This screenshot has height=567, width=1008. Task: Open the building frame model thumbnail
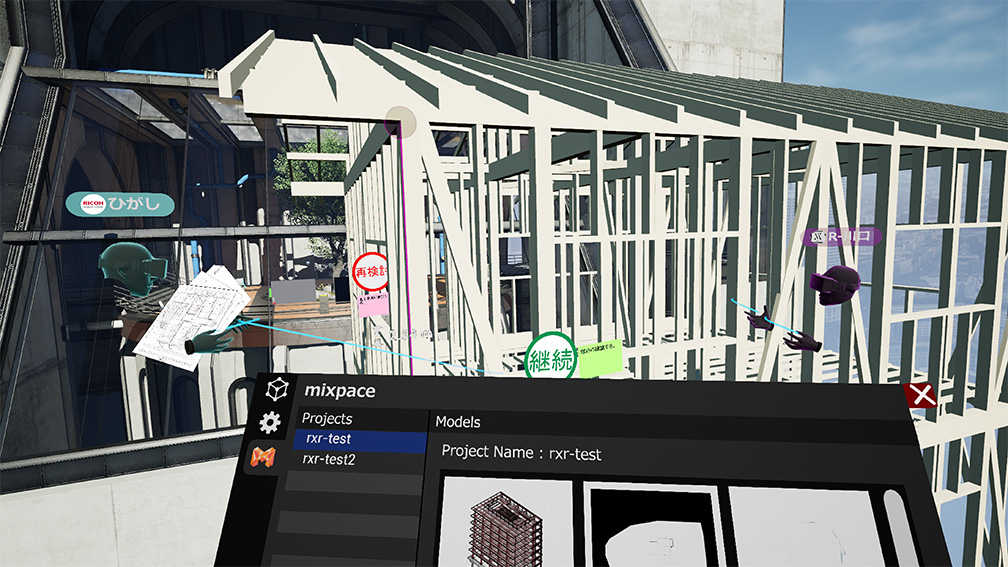[x=506, y=523]
